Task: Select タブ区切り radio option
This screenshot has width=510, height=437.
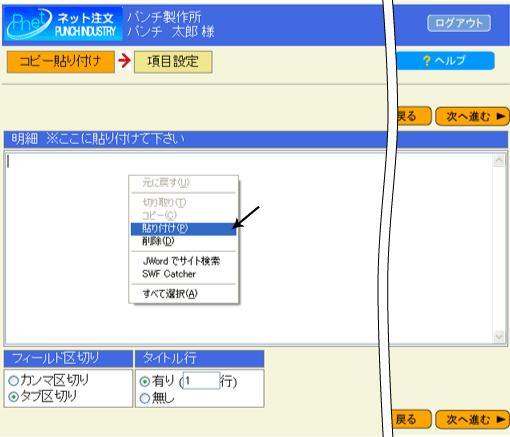Action: [x=13, y=397]
